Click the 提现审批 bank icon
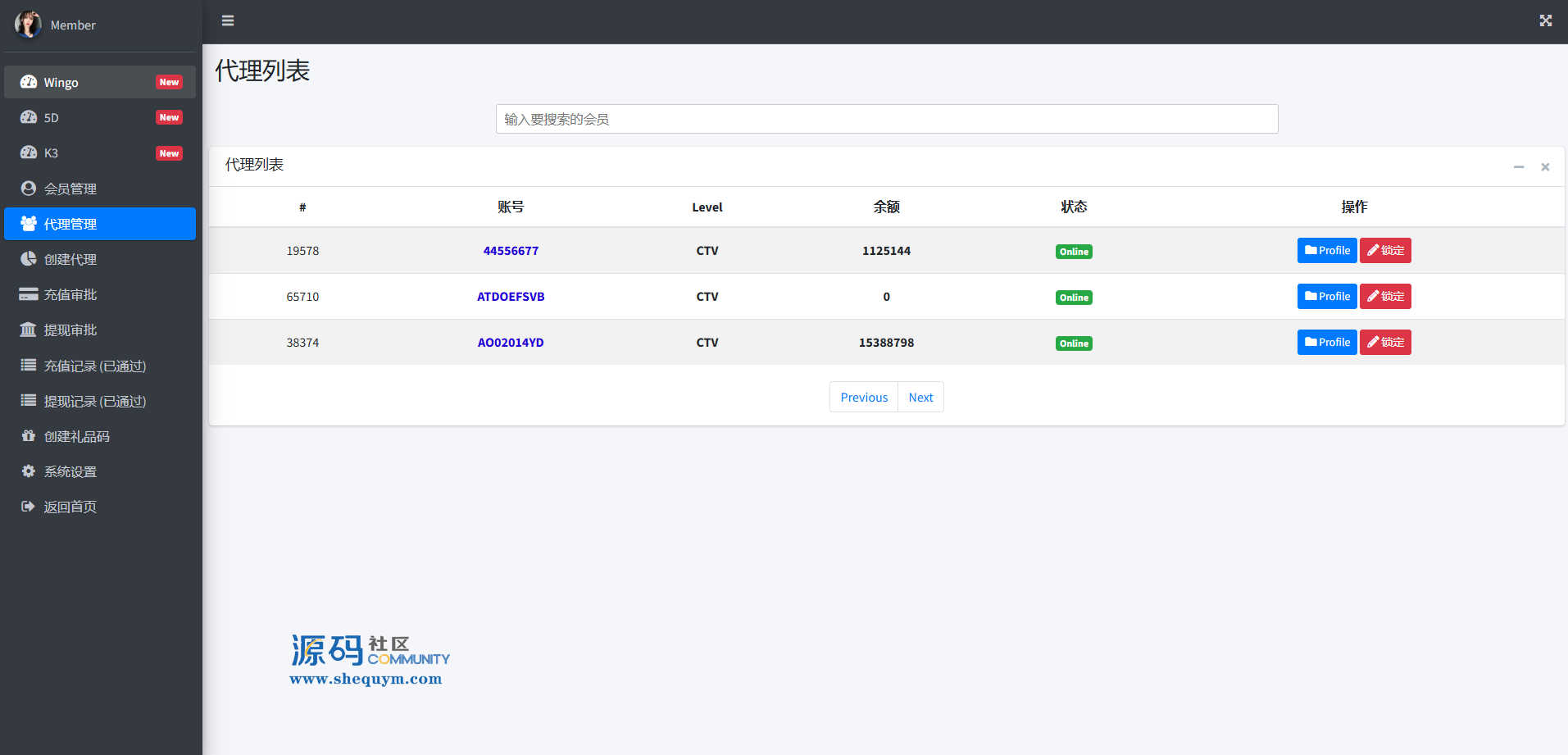 tap(29, 330)
